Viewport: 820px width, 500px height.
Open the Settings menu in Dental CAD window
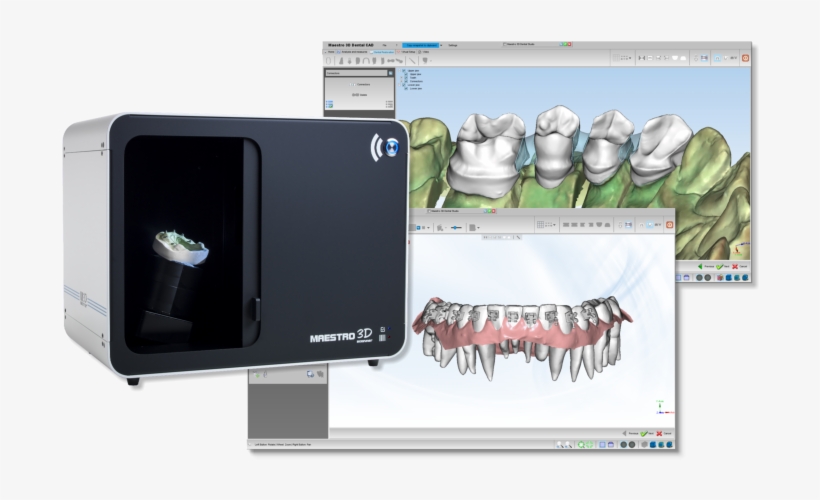pyautogui.click(x=453, y=45)
